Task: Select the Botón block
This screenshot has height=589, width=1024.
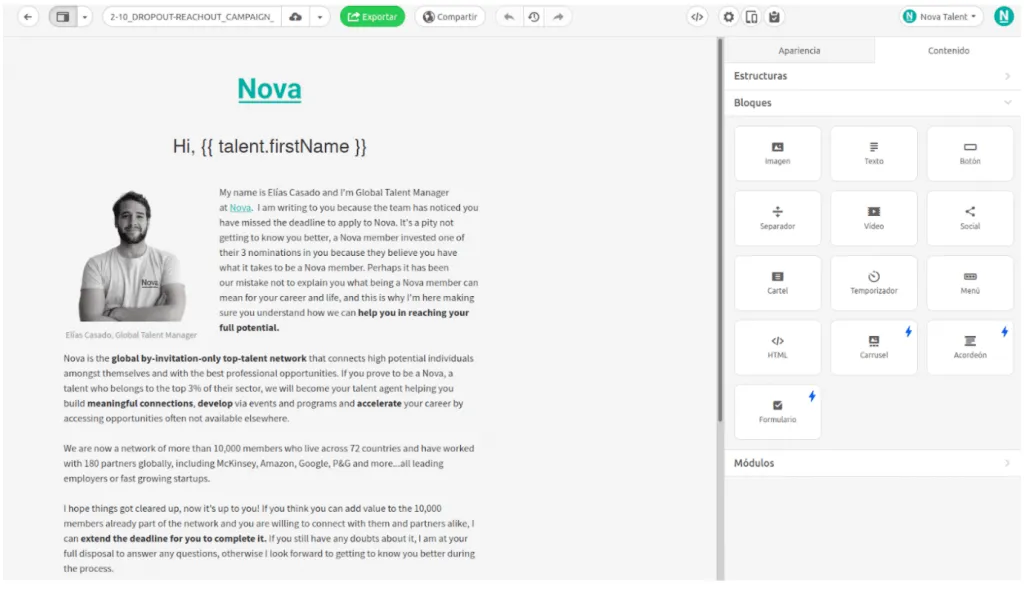Action: (970, 153)
